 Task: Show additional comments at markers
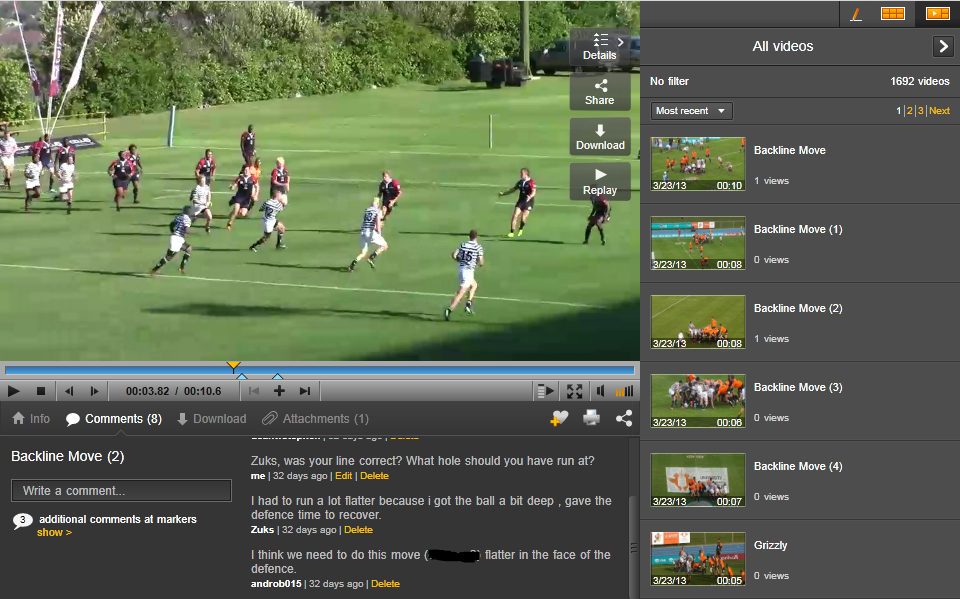(54, 532)
